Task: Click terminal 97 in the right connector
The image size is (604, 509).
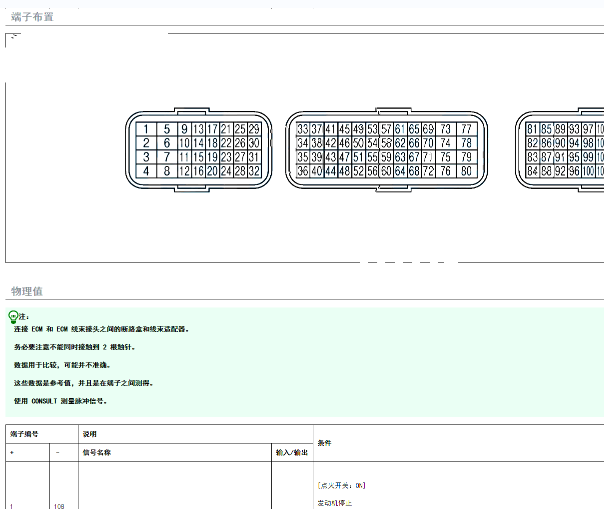Action: click(588, 129)
